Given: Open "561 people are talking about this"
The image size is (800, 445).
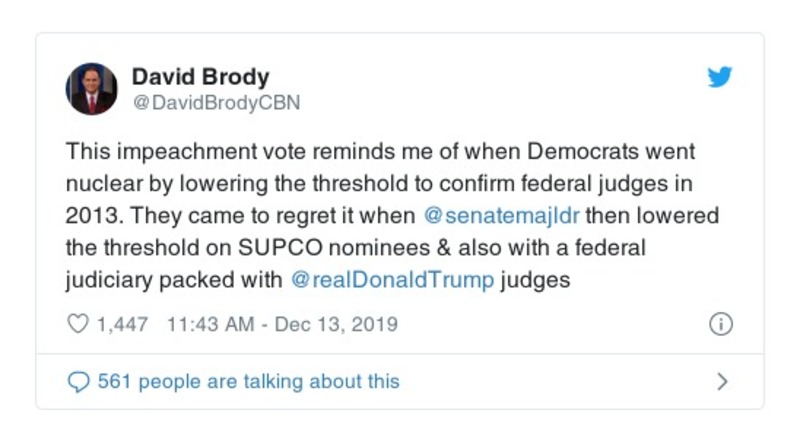Looking at the screenshot, I should [x=247, y=381].
